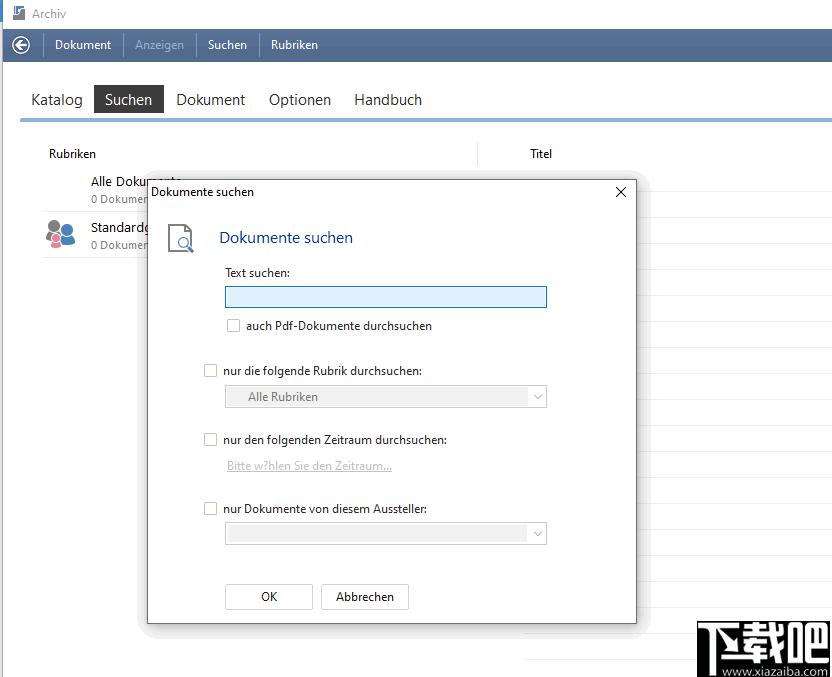Open the Handbuch tab
Image resolution: width=832 pixels, height=677 pixels.
(x=388, y=100)
